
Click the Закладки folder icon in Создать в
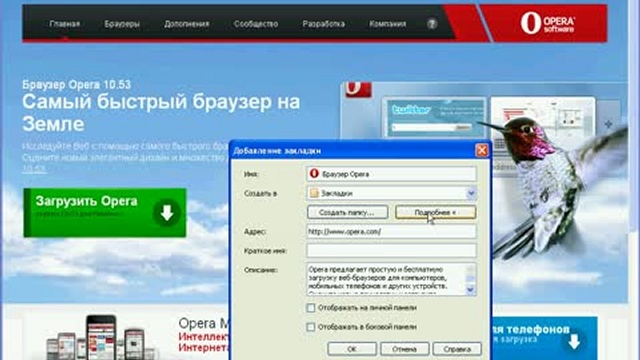click(x=314, y=193)
